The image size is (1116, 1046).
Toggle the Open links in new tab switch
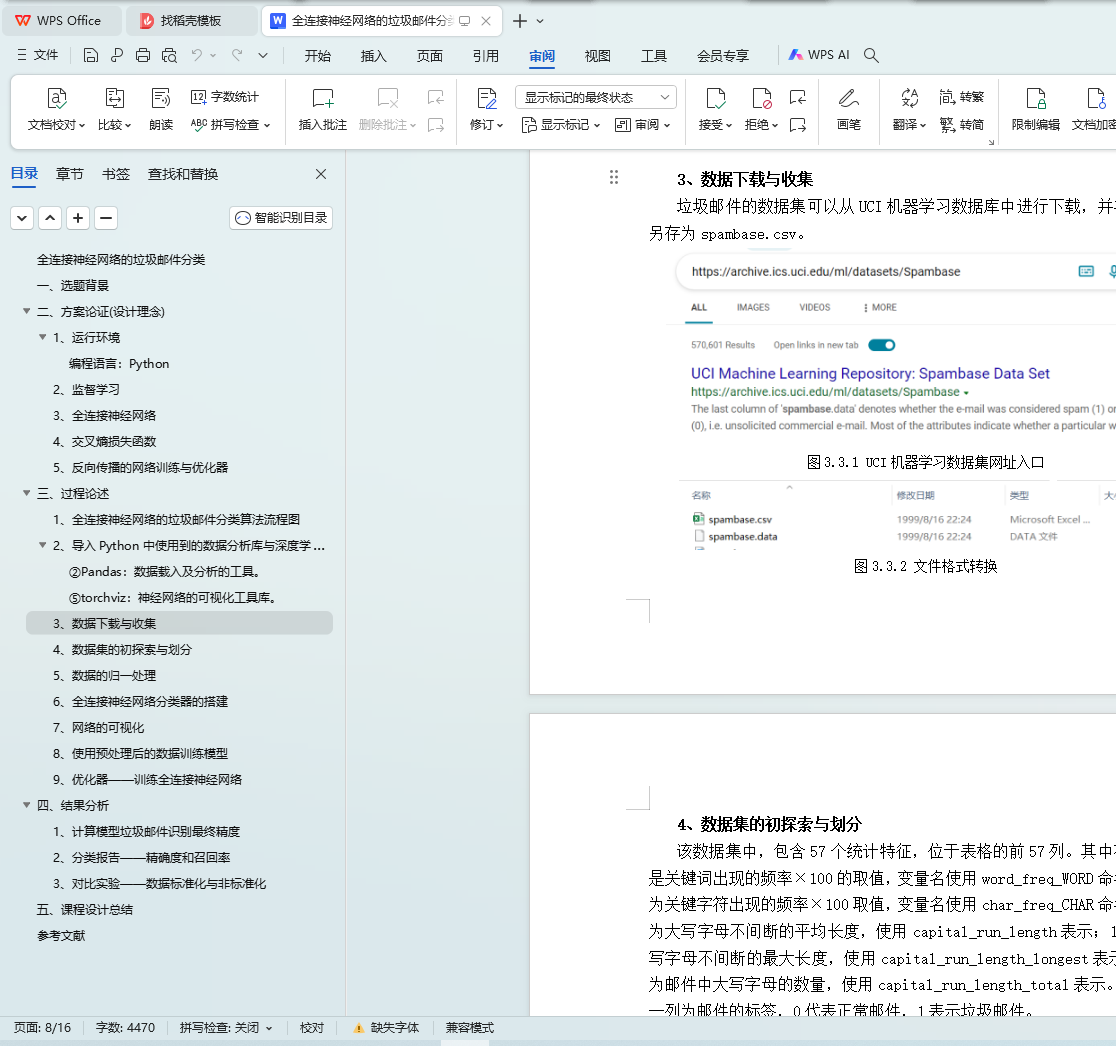click(x=882, y=345)
